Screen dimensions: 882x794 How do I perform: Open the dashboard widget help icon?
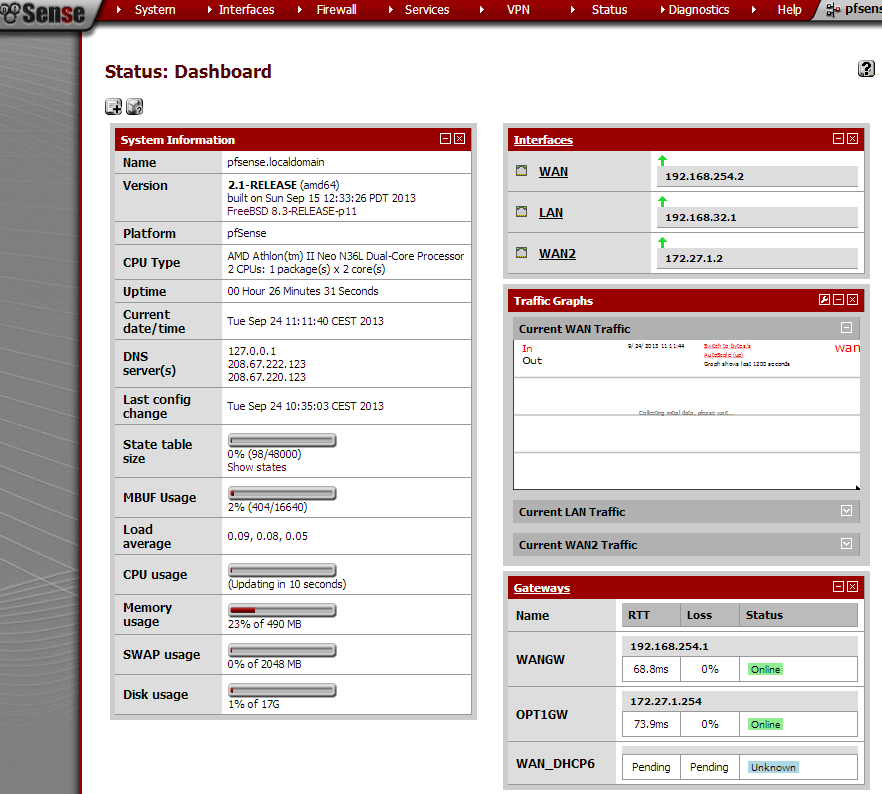(134, 106)
